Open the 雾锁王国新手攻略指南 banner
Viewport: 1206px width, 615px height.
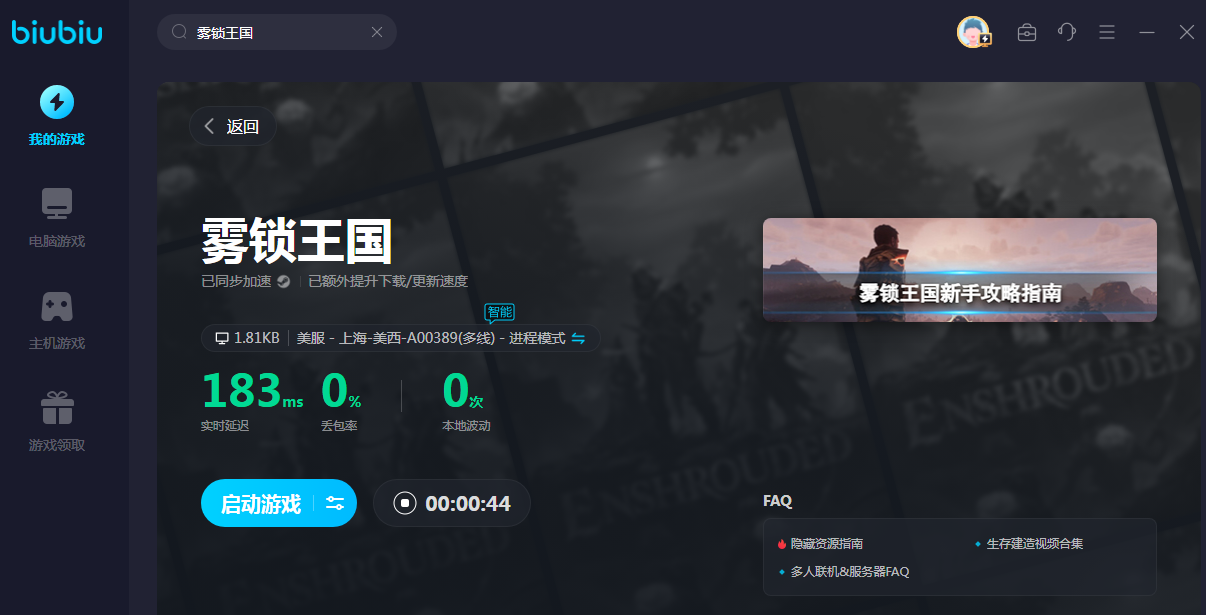959,270
